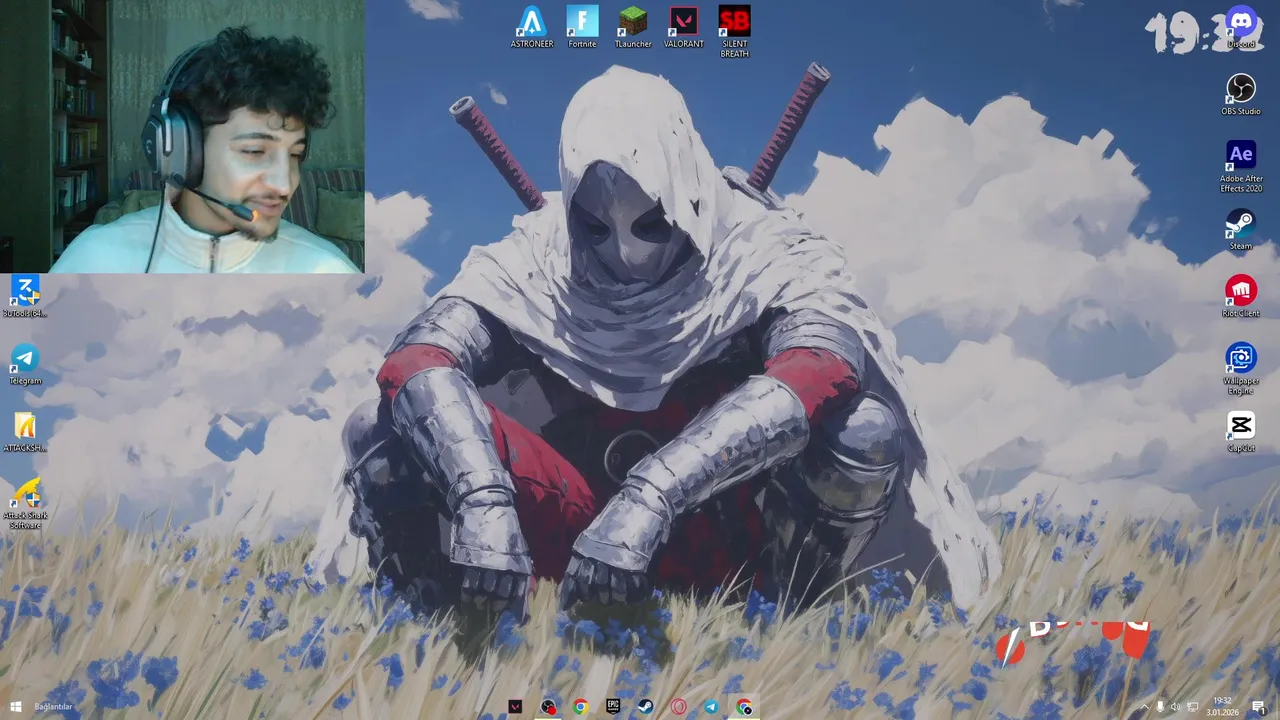Image resolution: width=1280 pixels, height=720 pixels.
Task: Open the CapCut desktop shortcut
Action: tap(1241, 431)
